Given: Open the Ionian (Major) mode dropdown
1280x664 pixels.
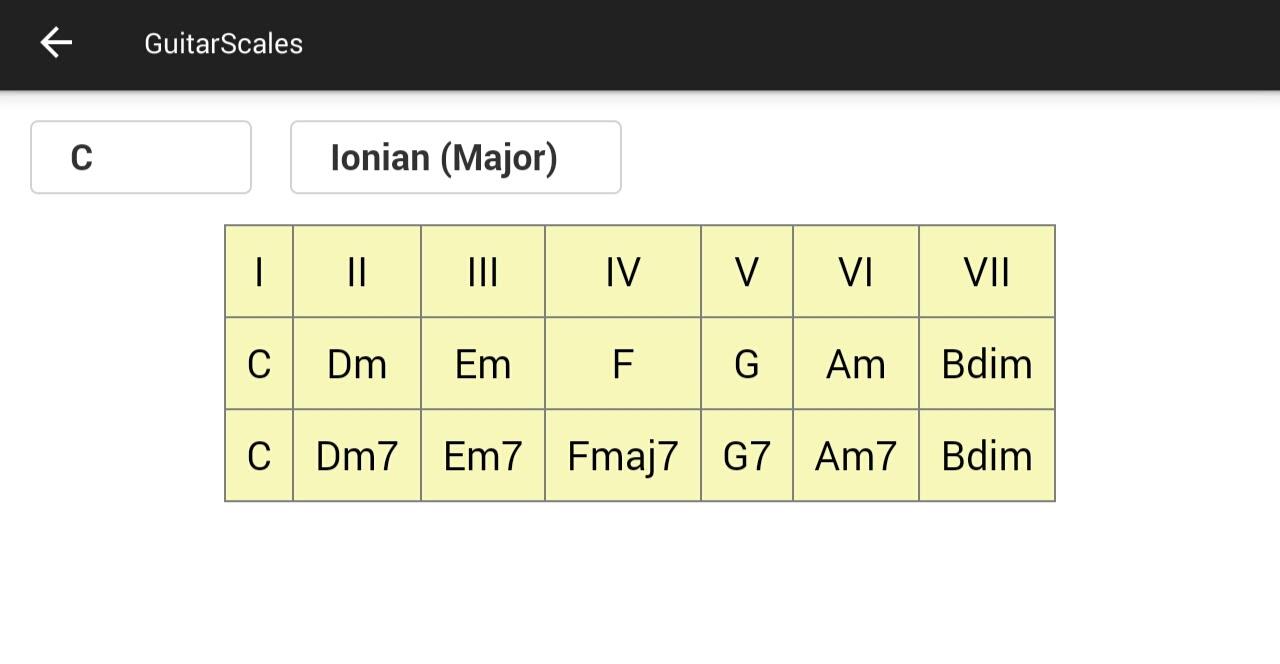Looking at the screenshot, I should [x=456, y=157].
